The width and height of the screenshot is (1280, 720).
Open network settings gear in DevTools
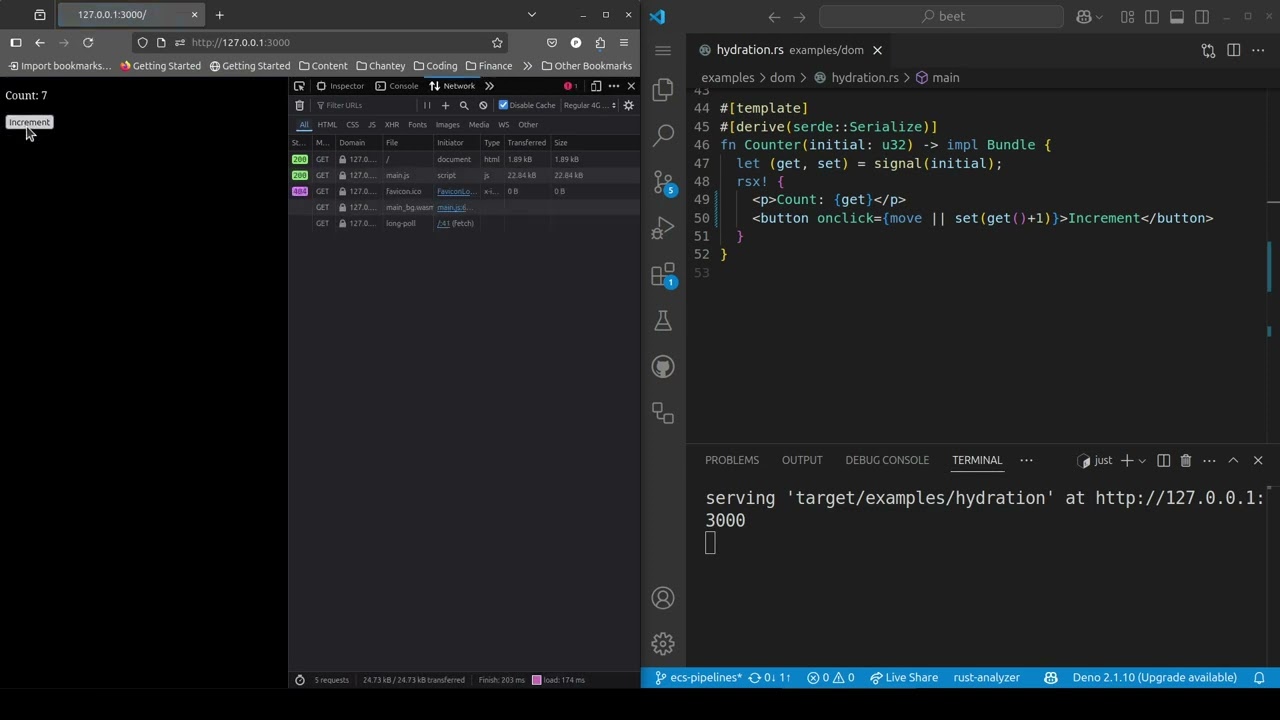[x=629, y=105]
